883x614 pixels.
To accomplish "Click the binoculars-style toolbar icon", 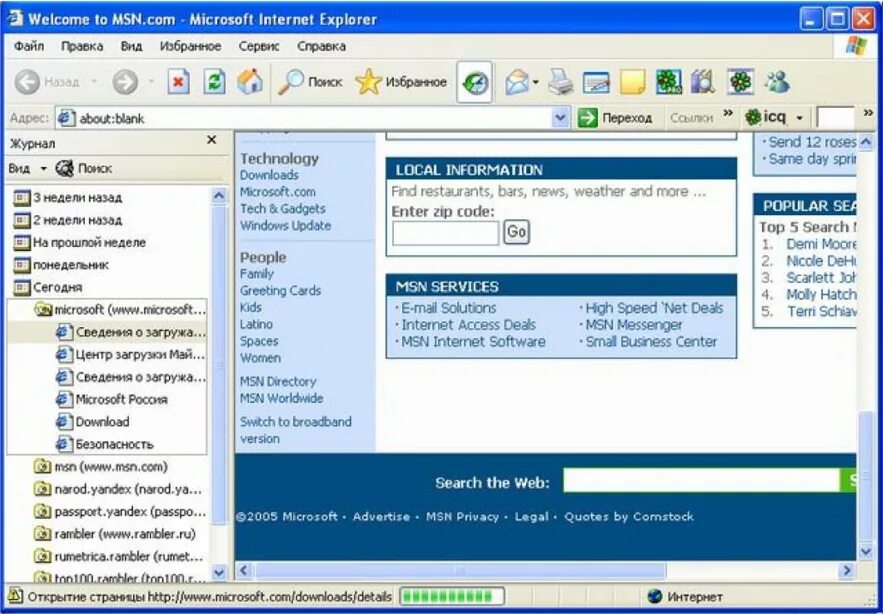I will 703,83.
